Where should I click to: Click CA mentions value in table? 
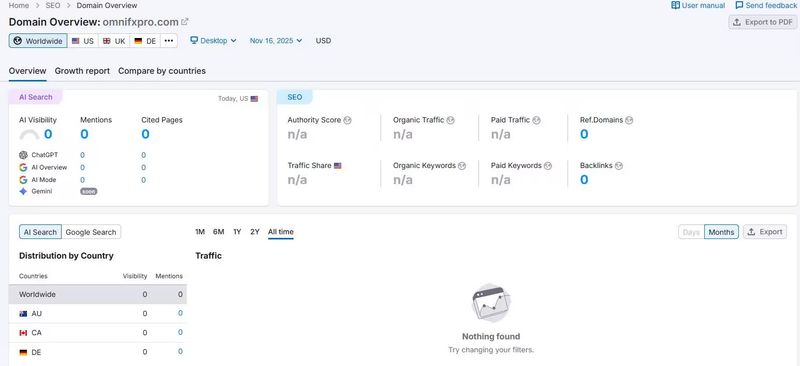coord(180,332)
